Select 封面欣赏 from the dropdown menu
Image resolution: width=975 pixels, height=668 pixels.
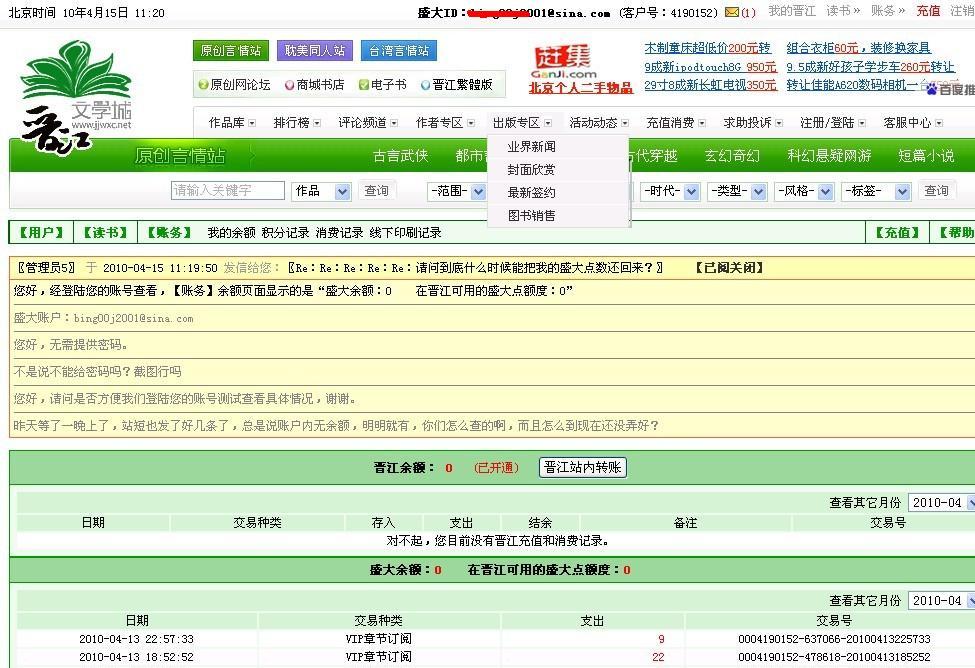point(531,169)
